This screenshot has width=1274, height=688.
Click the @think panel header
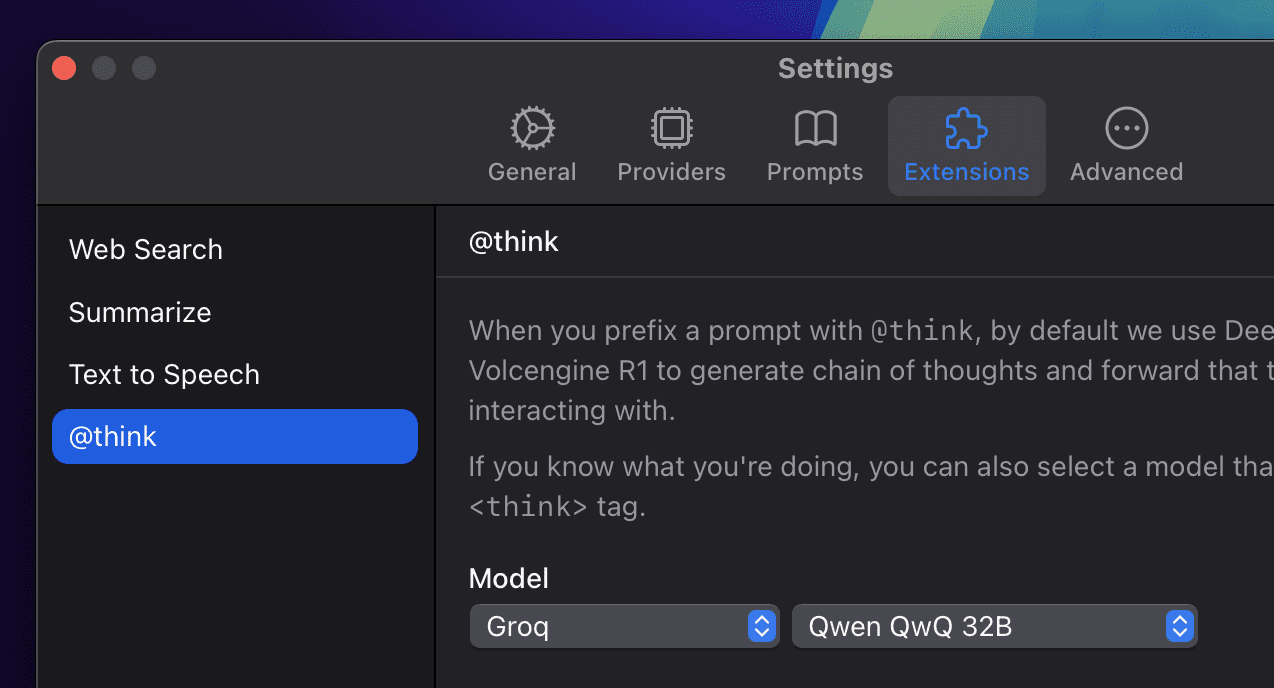(514, 241)
